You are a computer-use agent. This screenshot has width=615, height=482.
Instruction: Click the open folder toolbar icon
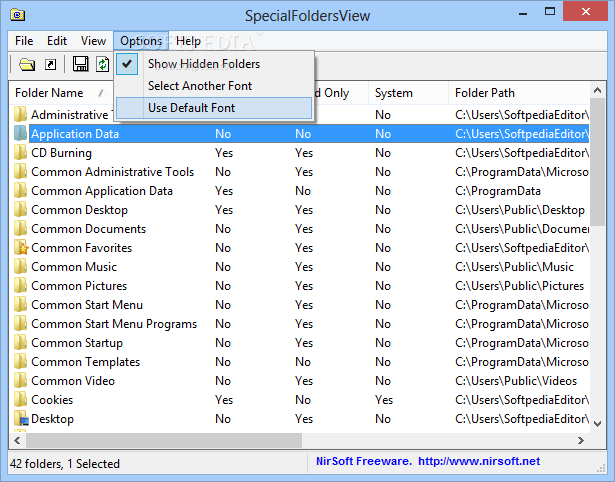tap(27, 64)
